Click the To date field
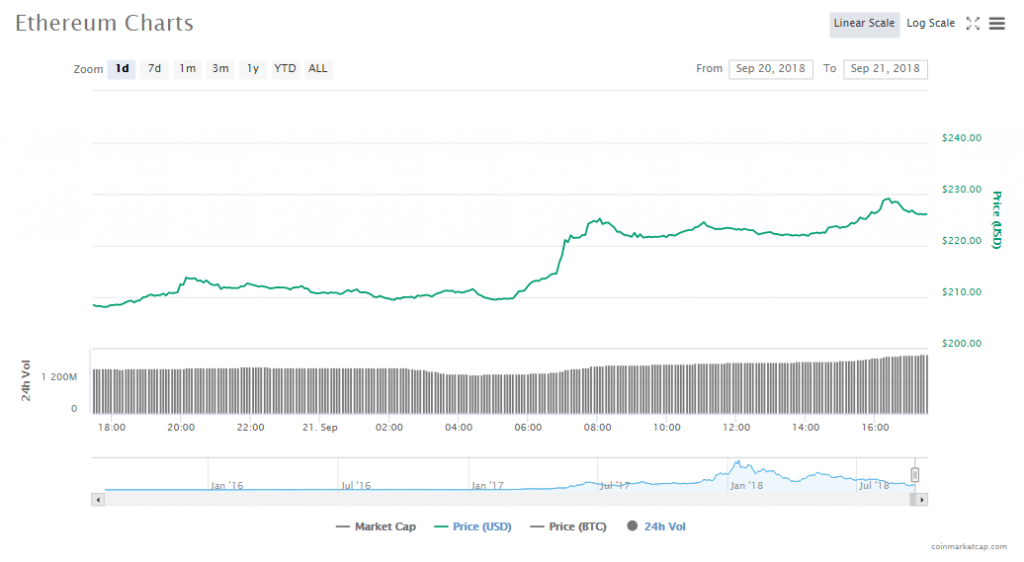This screenshot has width=1024, height=562. pos(885,69)
